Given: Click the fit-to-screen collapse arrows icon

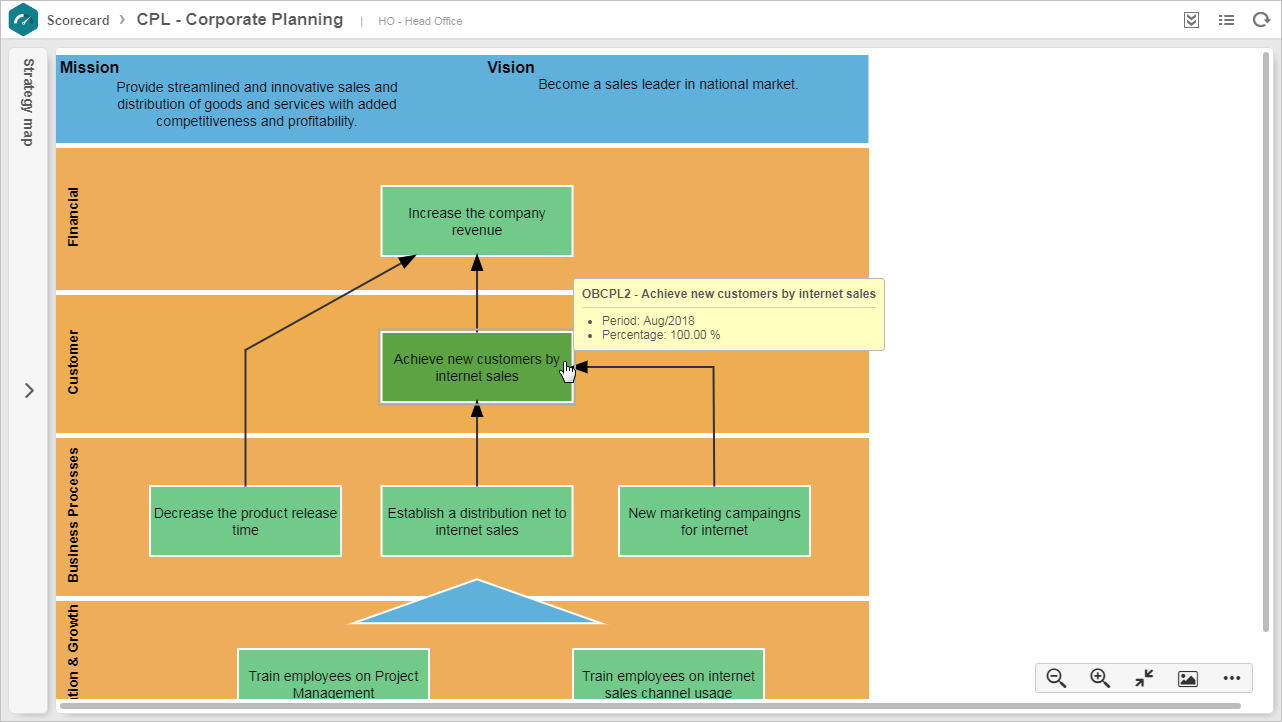Looking at the screenshot, I should tap(1144, 678).
